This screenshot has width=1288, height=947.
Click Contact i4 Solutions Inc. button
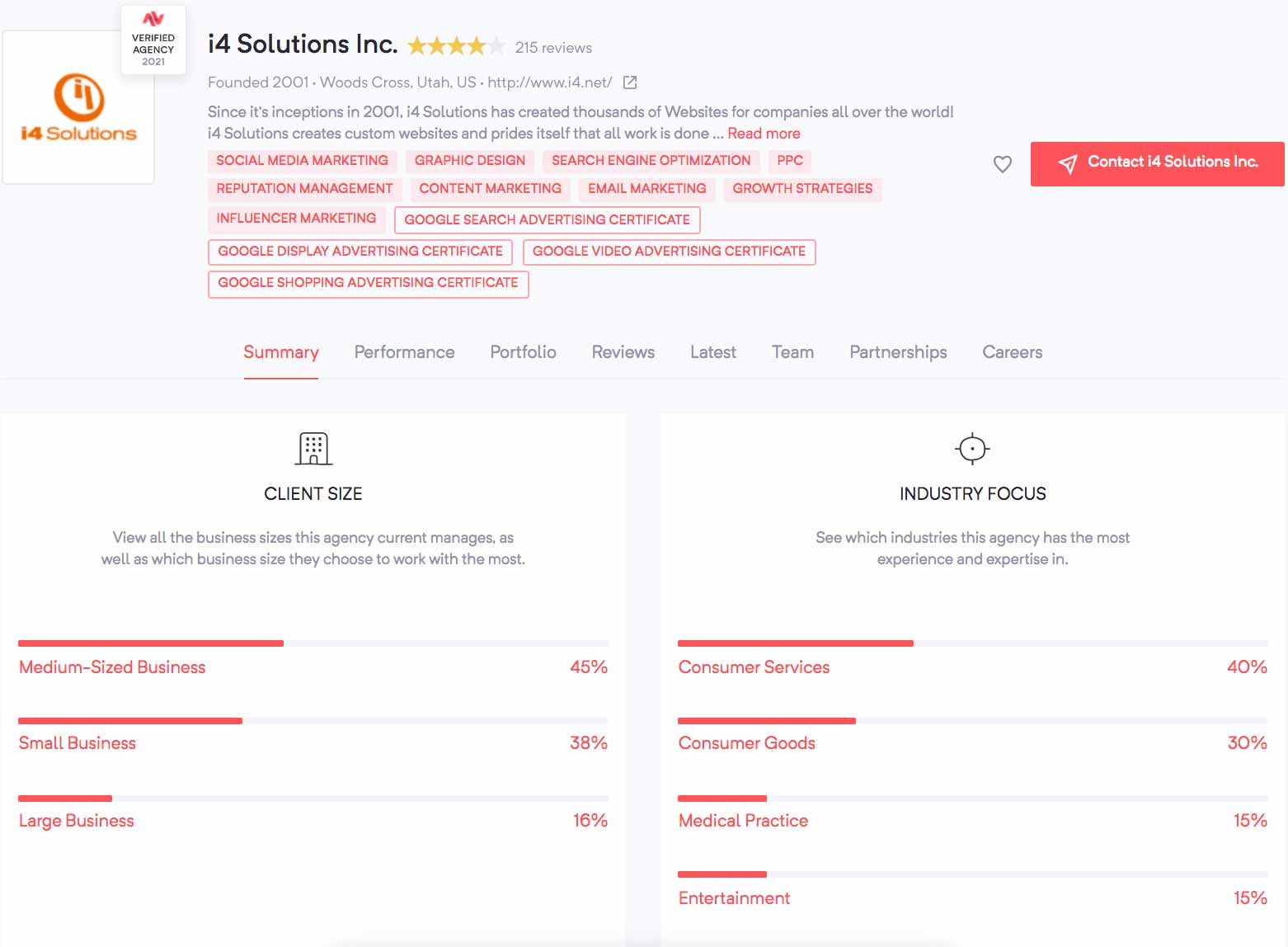(1157, 163)
